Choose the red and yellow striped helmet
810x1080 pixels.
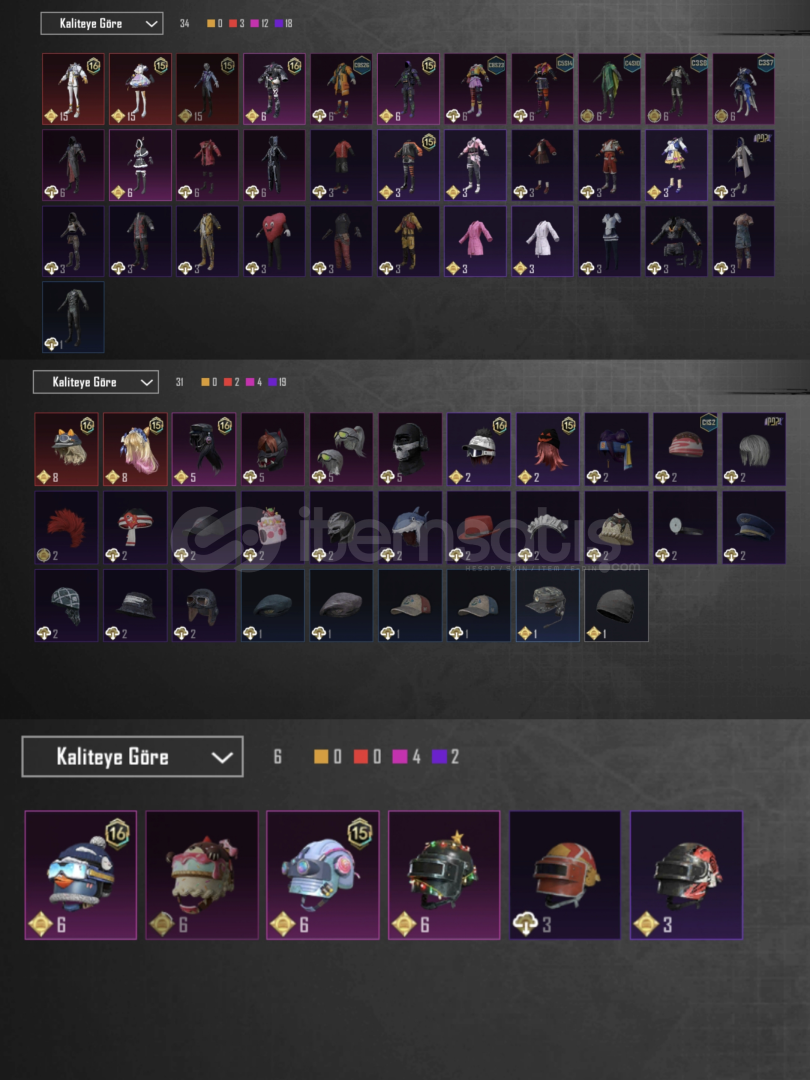tap(565, 875)
